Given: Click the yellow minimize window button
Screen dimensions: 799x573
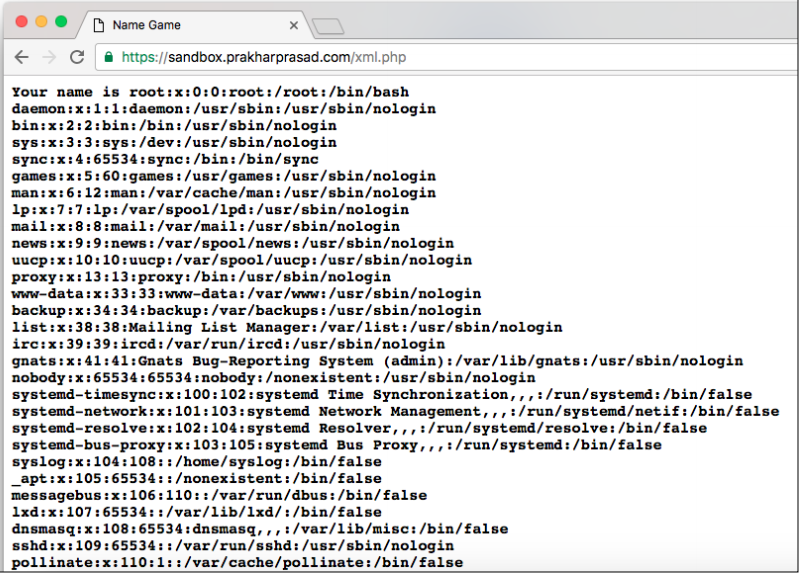Looking at the screenshot, I should click(x=41, y=21).
